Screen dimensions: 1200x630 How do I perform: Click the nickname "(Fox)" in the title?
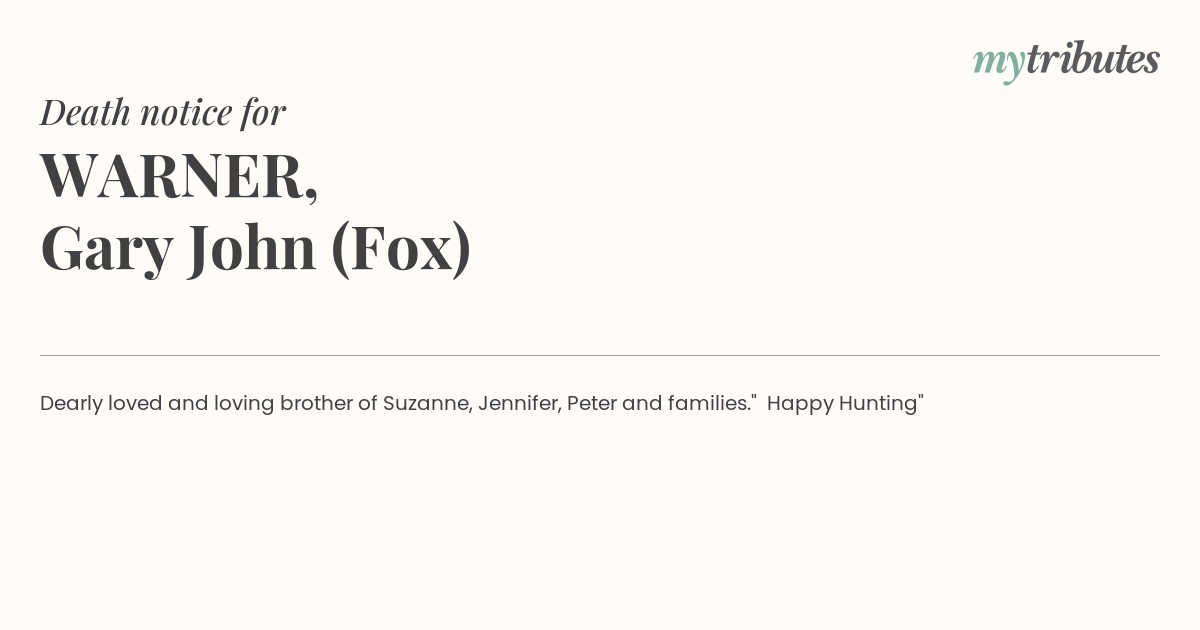tap(401, 249)
